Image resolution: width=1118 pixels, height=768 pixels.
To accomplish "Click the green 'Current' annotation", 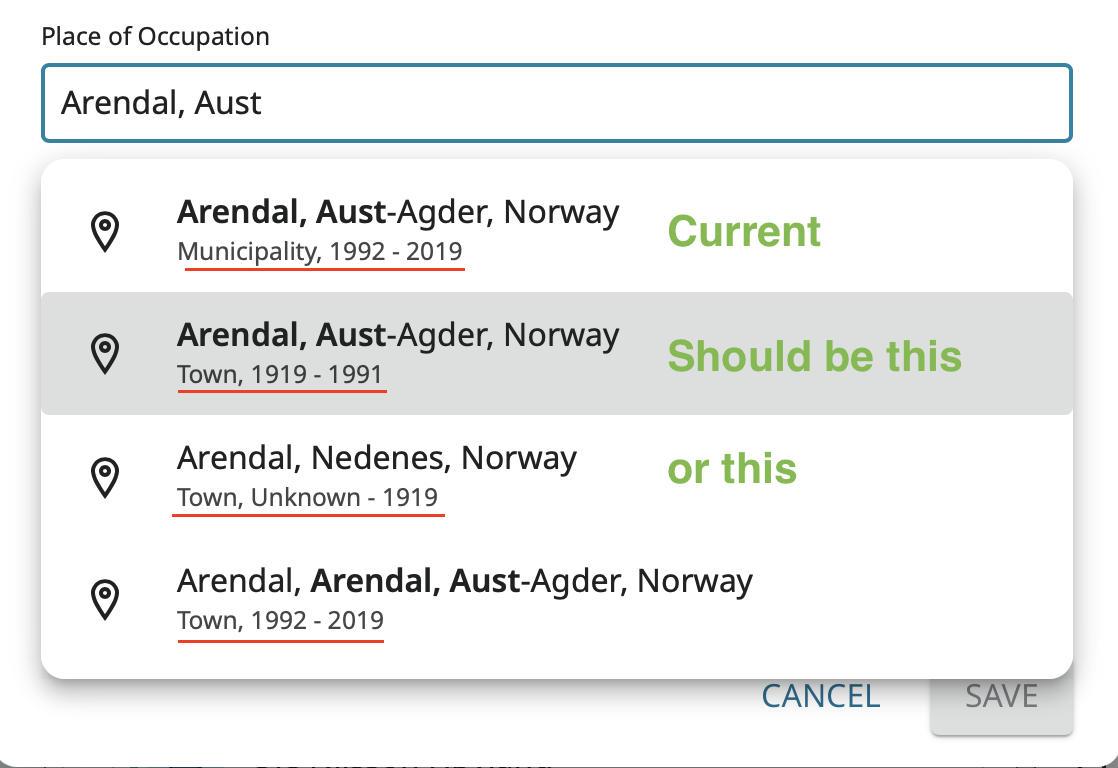I will 744,232.
